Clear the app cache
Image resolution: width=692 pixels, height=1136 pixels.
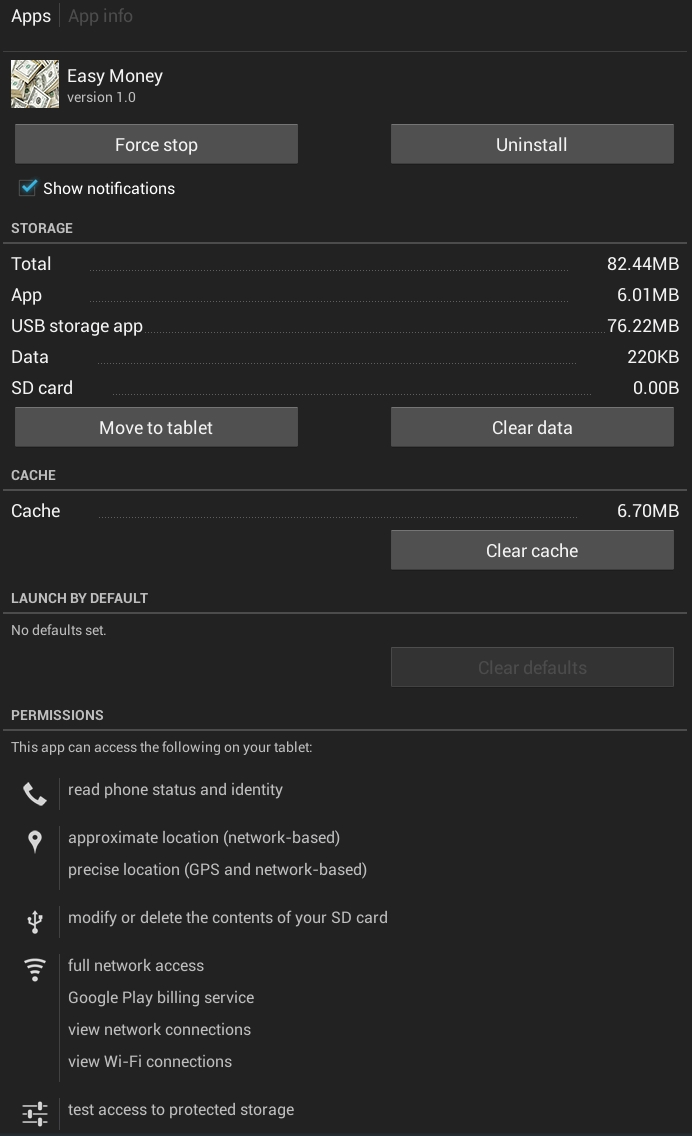pos(532,550)
